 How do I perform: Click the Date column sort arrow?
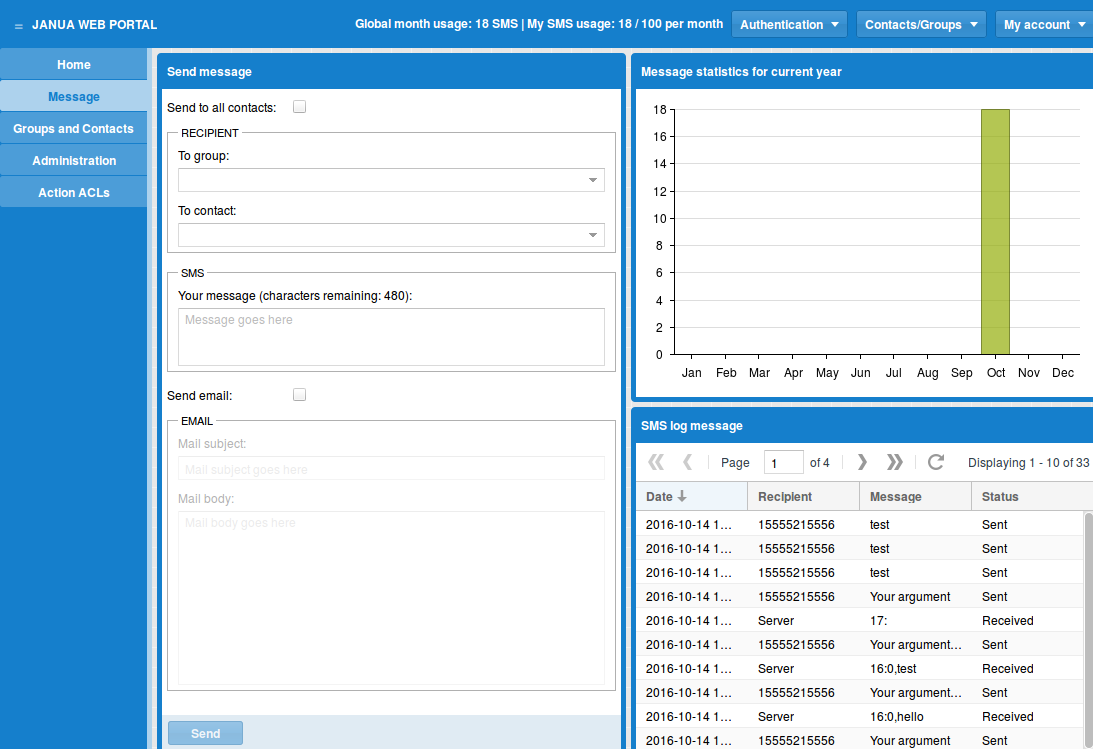pyautogui.click(x=682, y=496)
